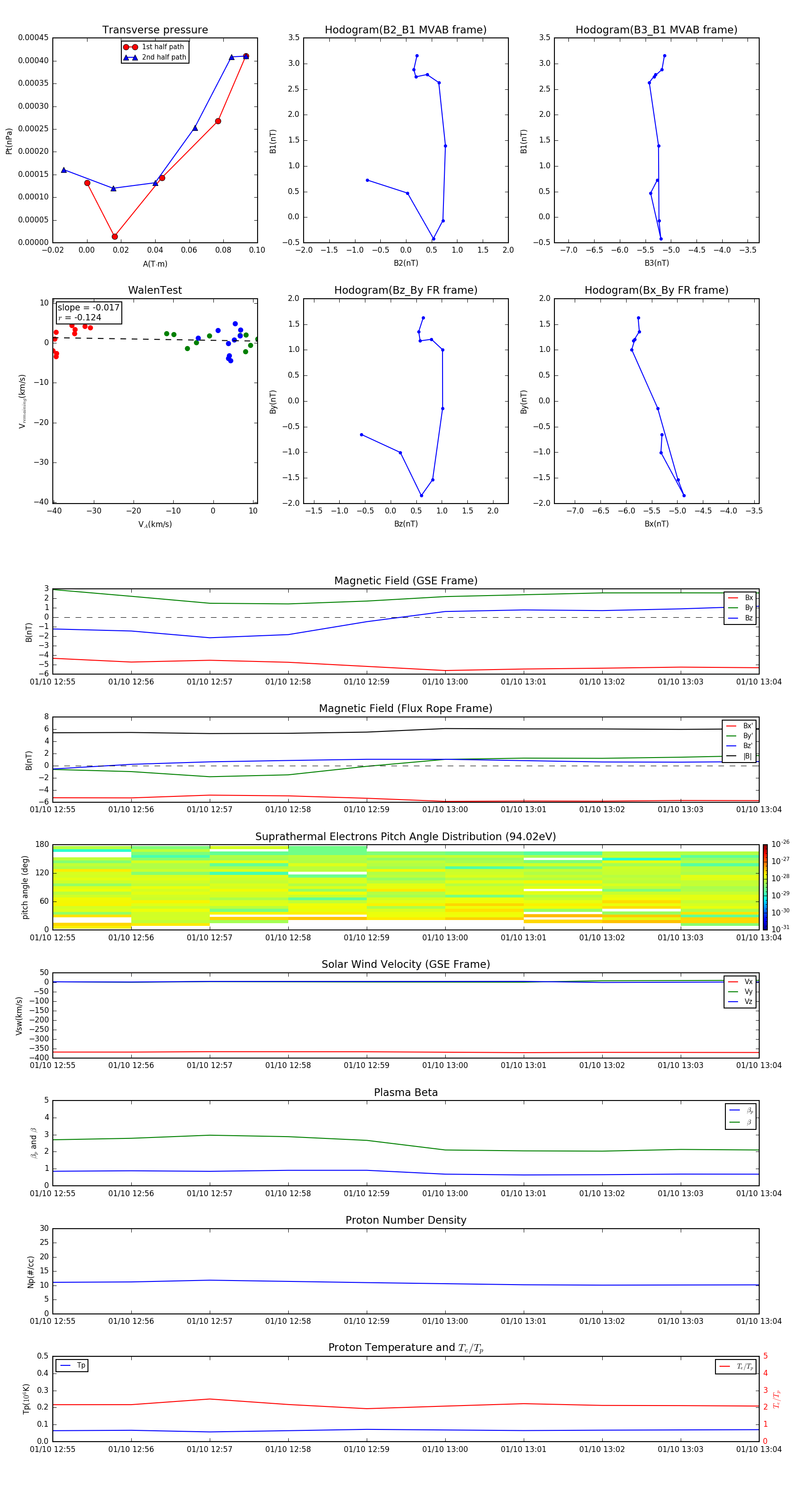
Task: Select '1st half path' legend entry
Action: [x=155, y=47]
